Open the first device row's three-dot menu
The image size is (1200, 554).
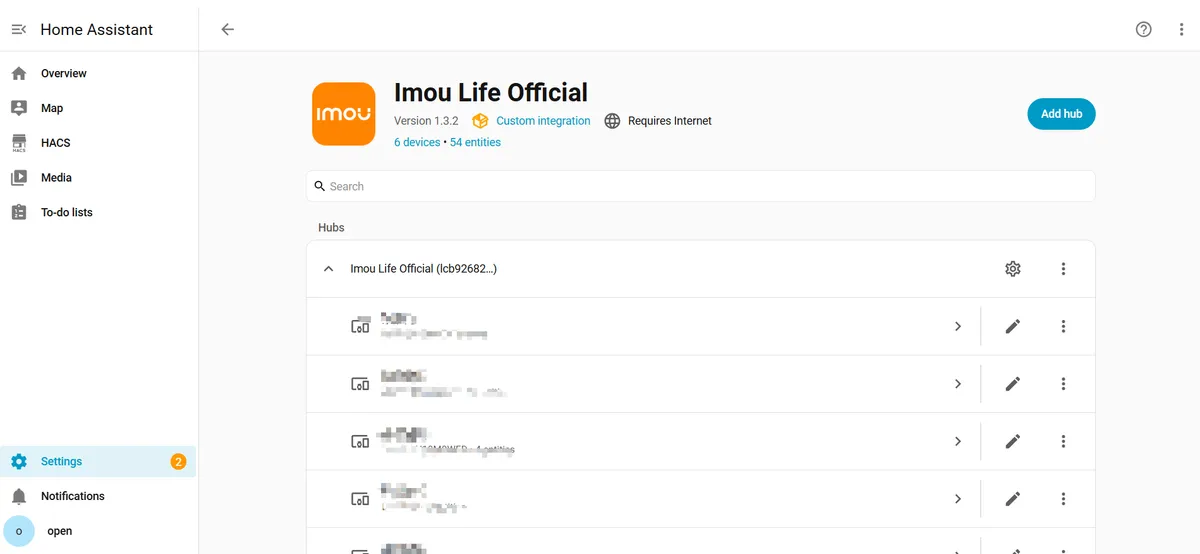(1063, 326)
